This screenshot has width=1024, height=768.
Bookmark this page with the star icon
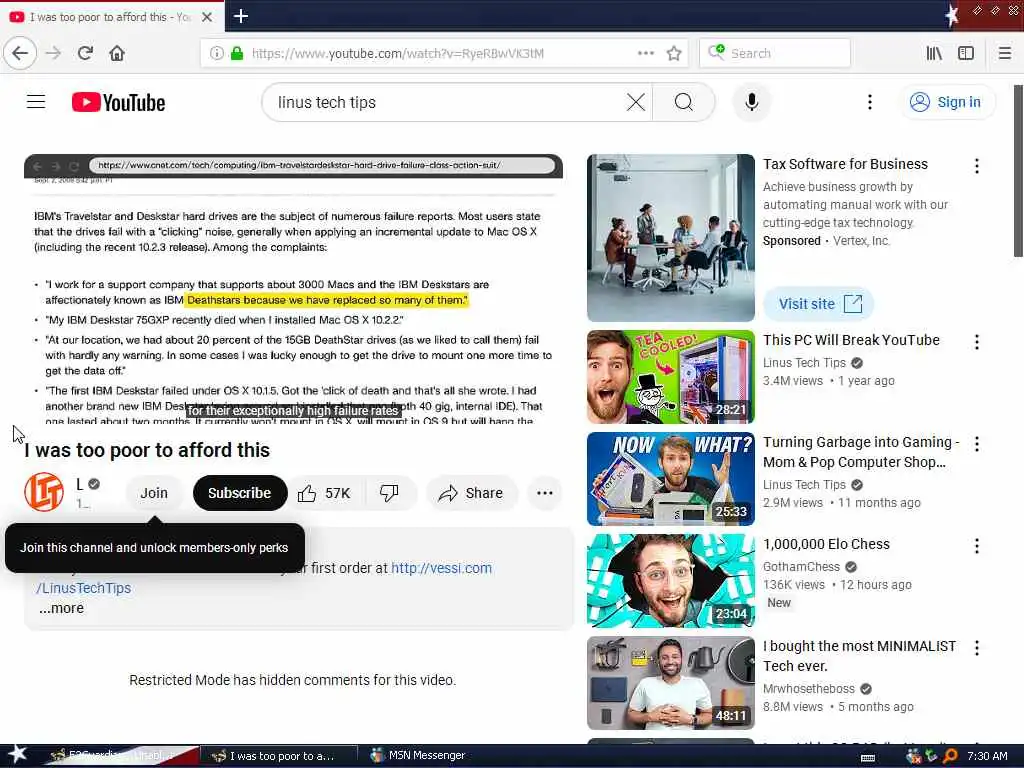click(674, 53)
